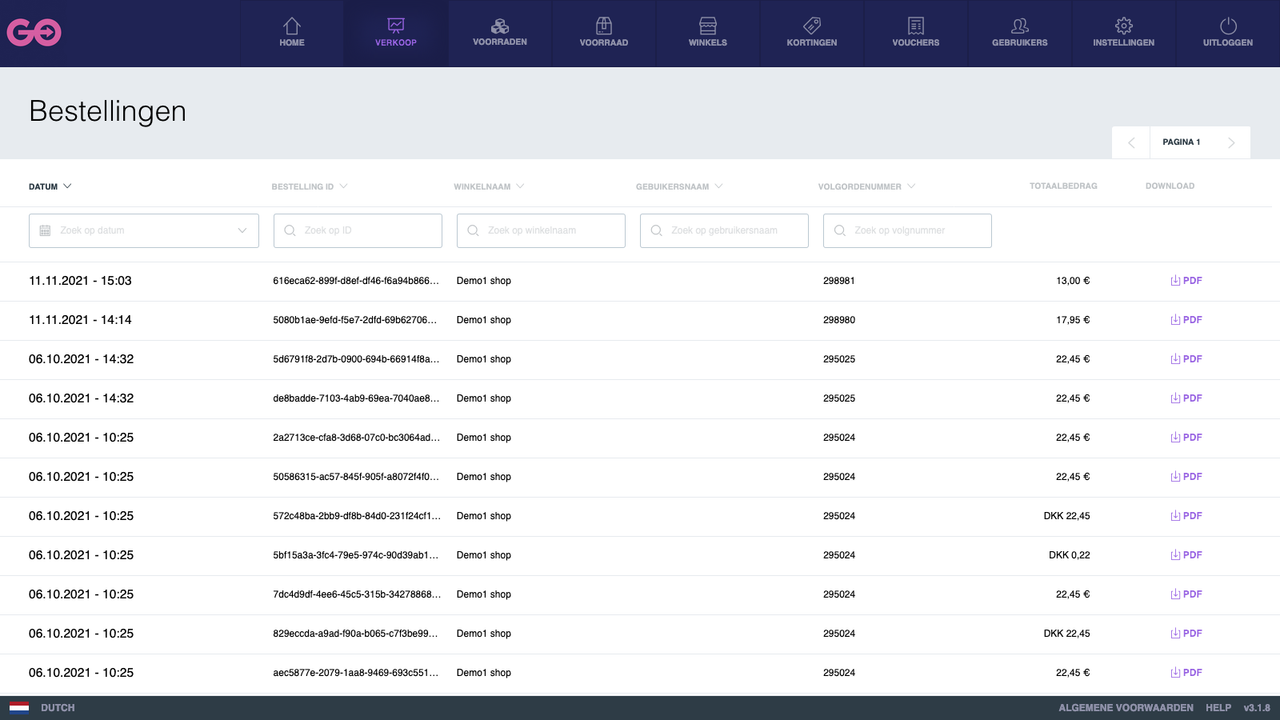Open the Kortingen section
Image resolution: width=1280 pixels, height=720 pixels.
point(812,33)
